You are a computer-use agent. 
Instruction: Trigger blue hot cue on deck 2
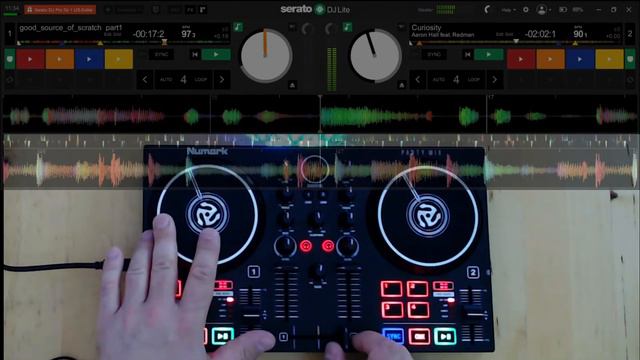tap(580, 59)
